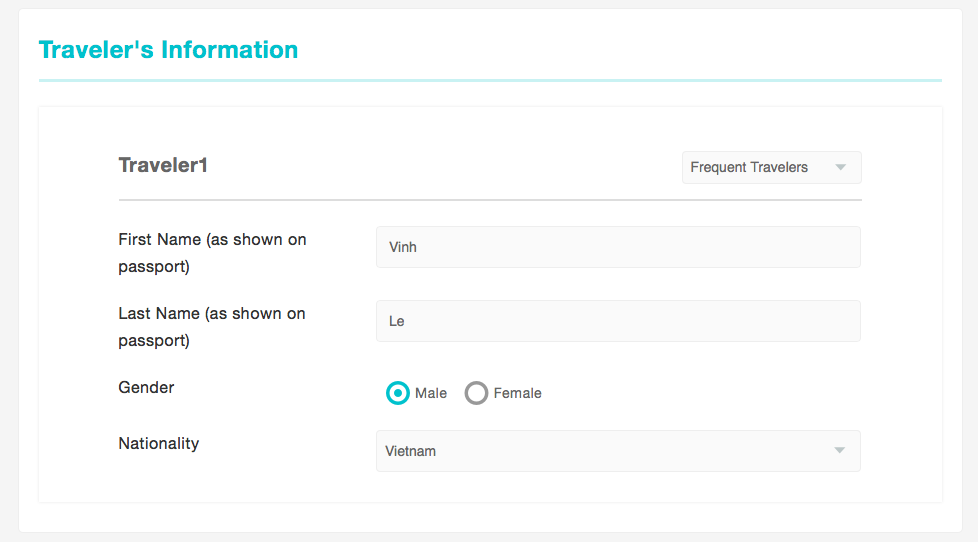Click the "Vietnam" value in Nationality
This screenshot has height=542, width=978.
pos(410,451)
